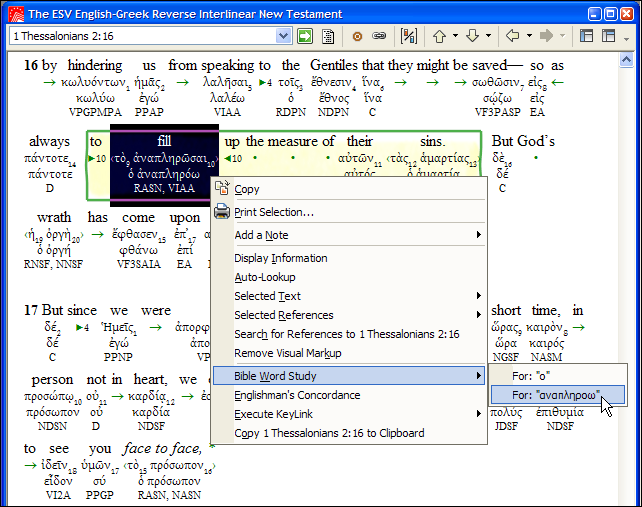Select Print Selection in context menu

point(273,212)
